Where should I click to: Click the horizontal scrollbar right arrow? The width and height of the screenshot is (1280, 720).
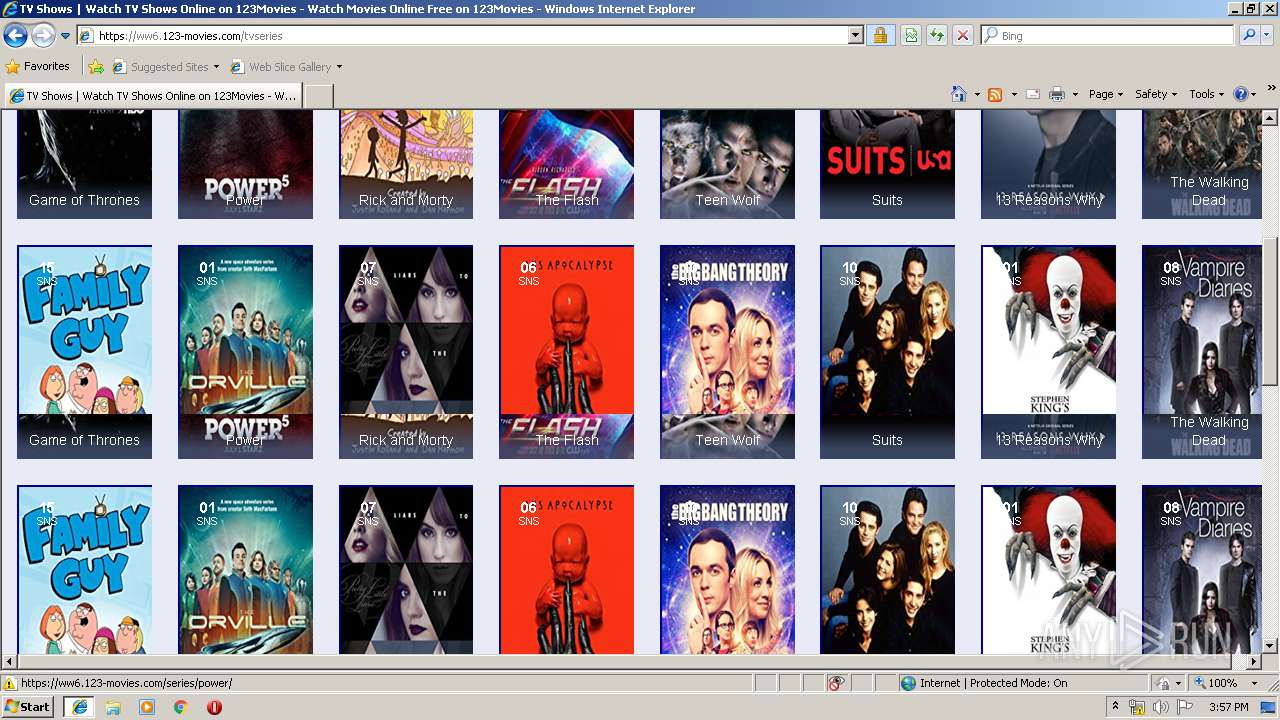(1254, 662)
